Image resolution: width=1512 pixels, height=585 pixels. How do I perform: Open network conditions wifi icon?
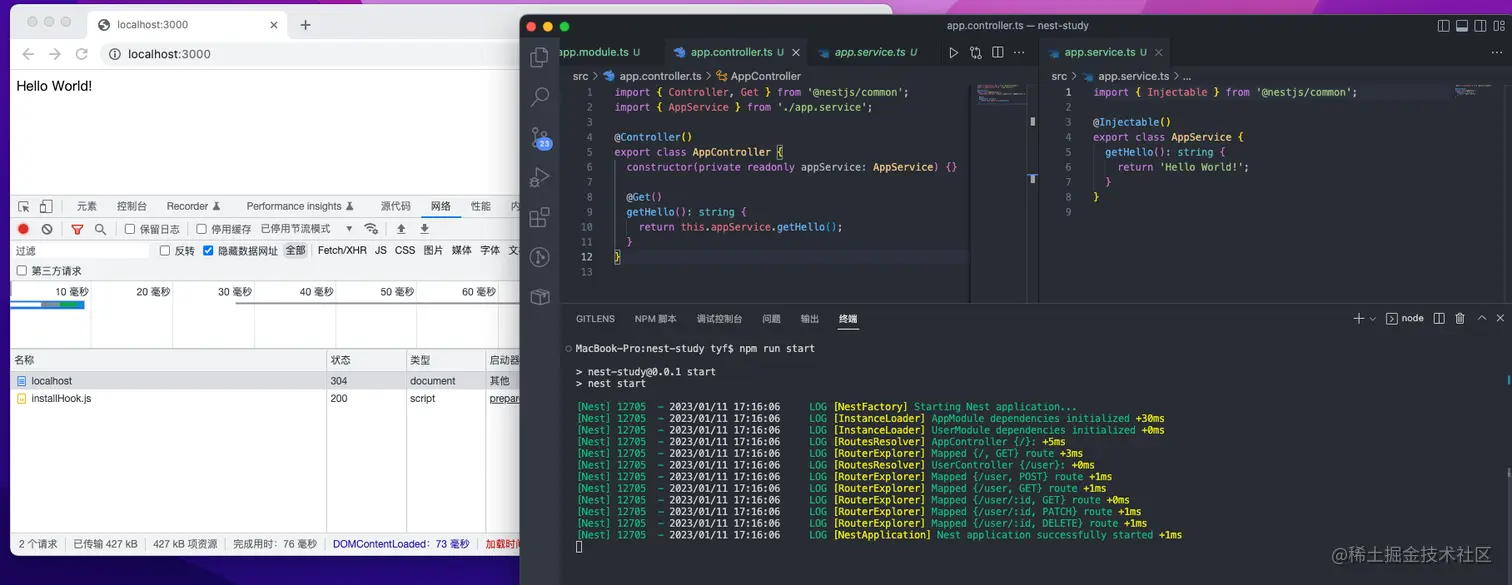(x=371, y=229)
